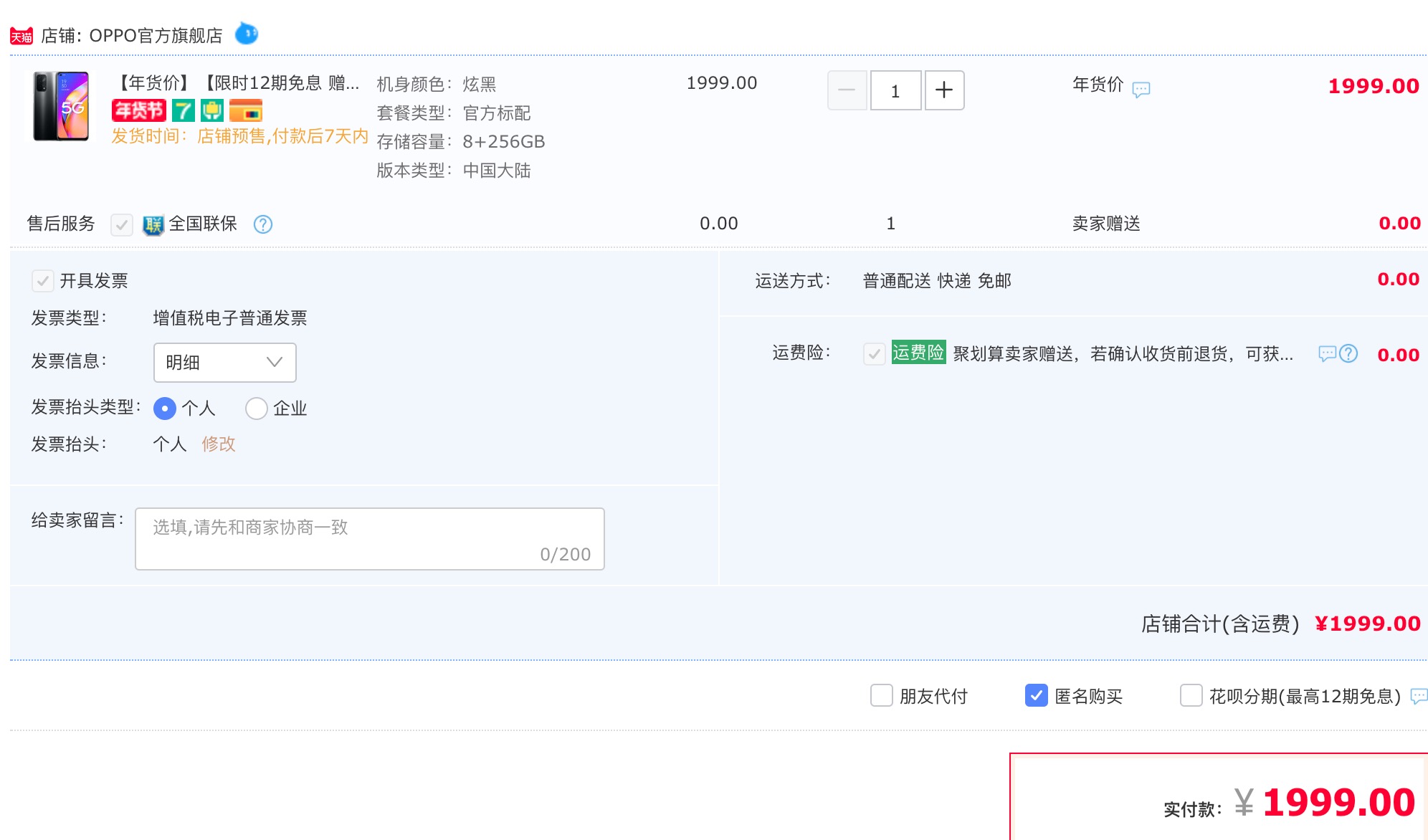Click the 全国联保 warranty badge icon
This screenshot has width=1428, height=840.
tap(153, 225)
